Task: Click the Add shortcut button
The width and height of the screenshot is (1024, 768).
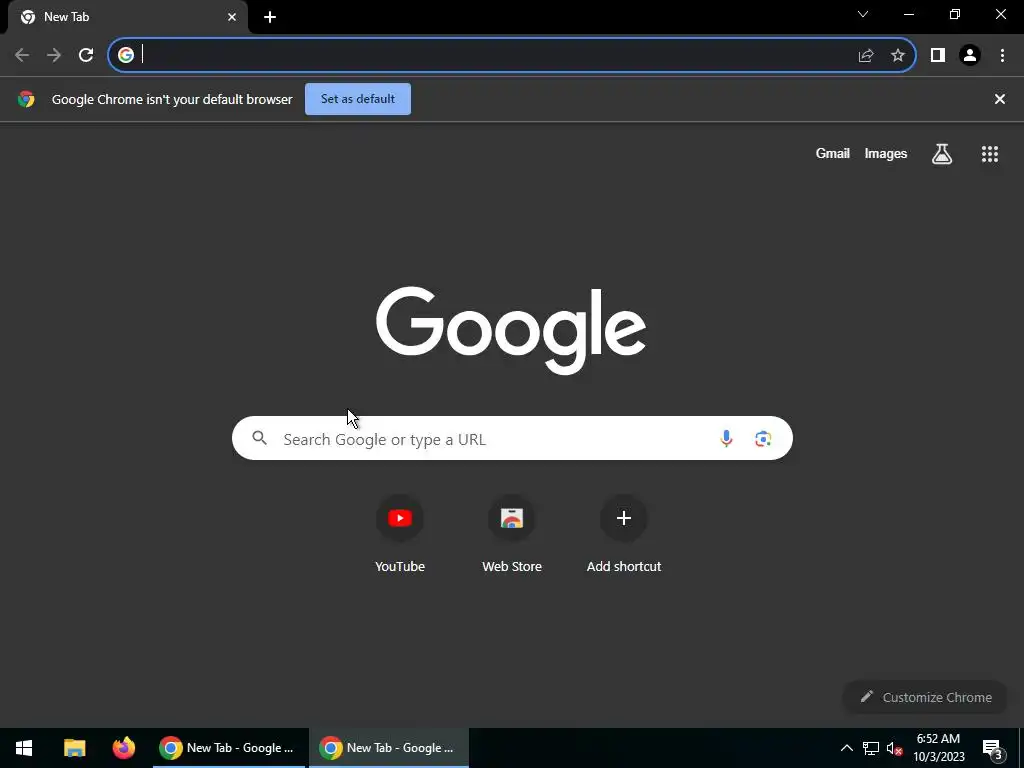Action: click(624, 536)
